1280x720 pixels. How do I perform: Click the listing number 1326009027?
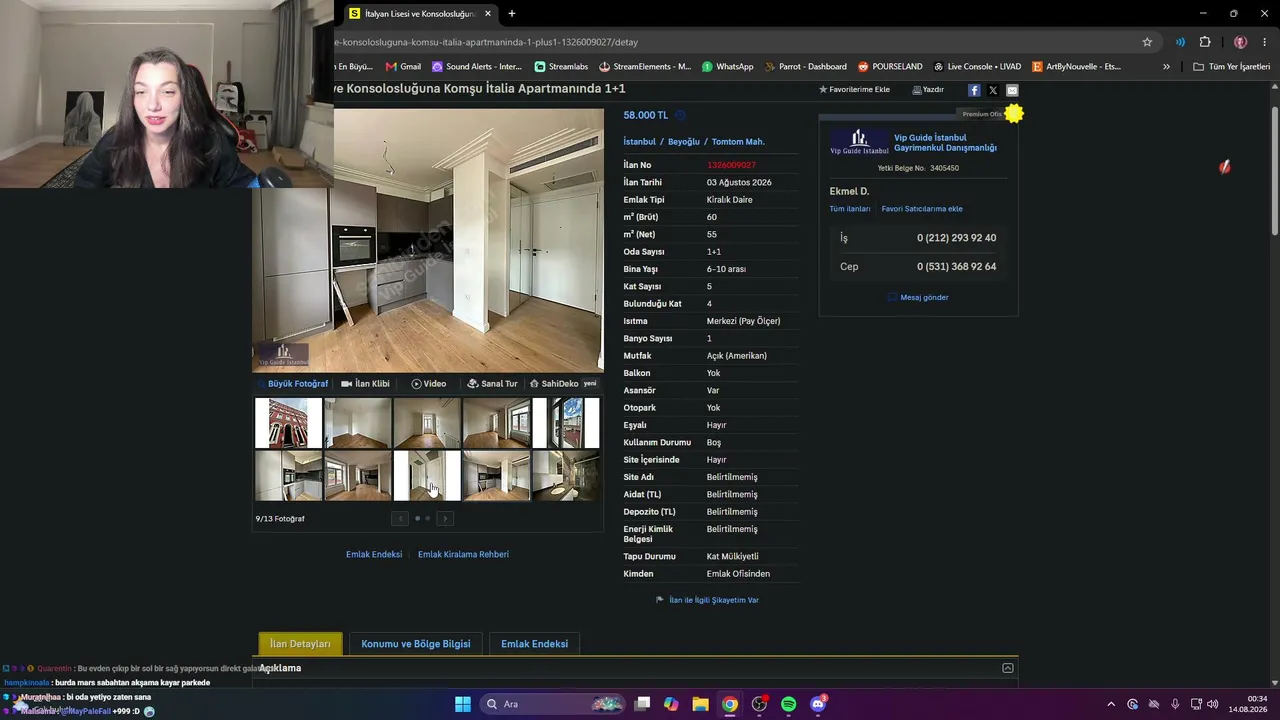[x=731, y=165]
